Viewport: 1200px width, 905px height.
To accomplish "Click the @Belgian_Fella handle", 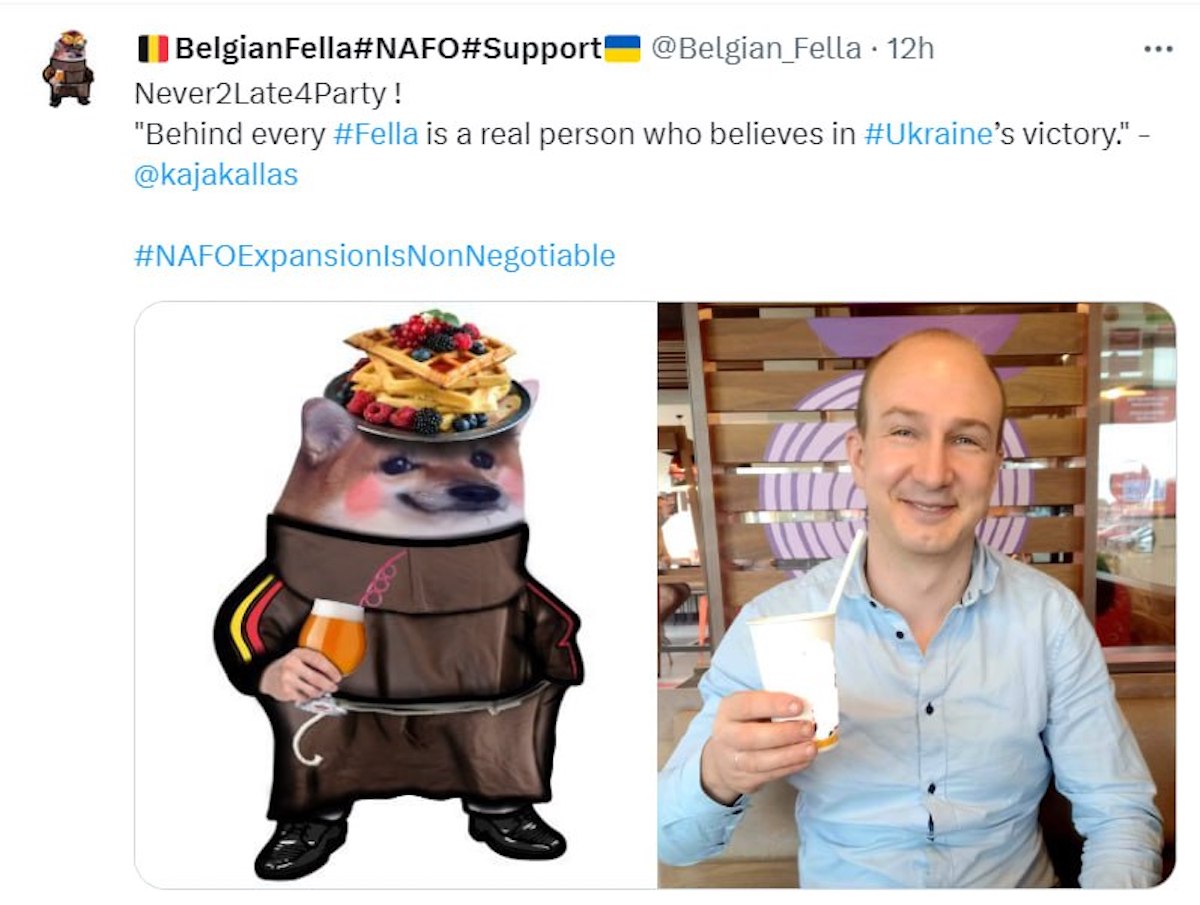I will pyautogui.click(x=756, y=48).
